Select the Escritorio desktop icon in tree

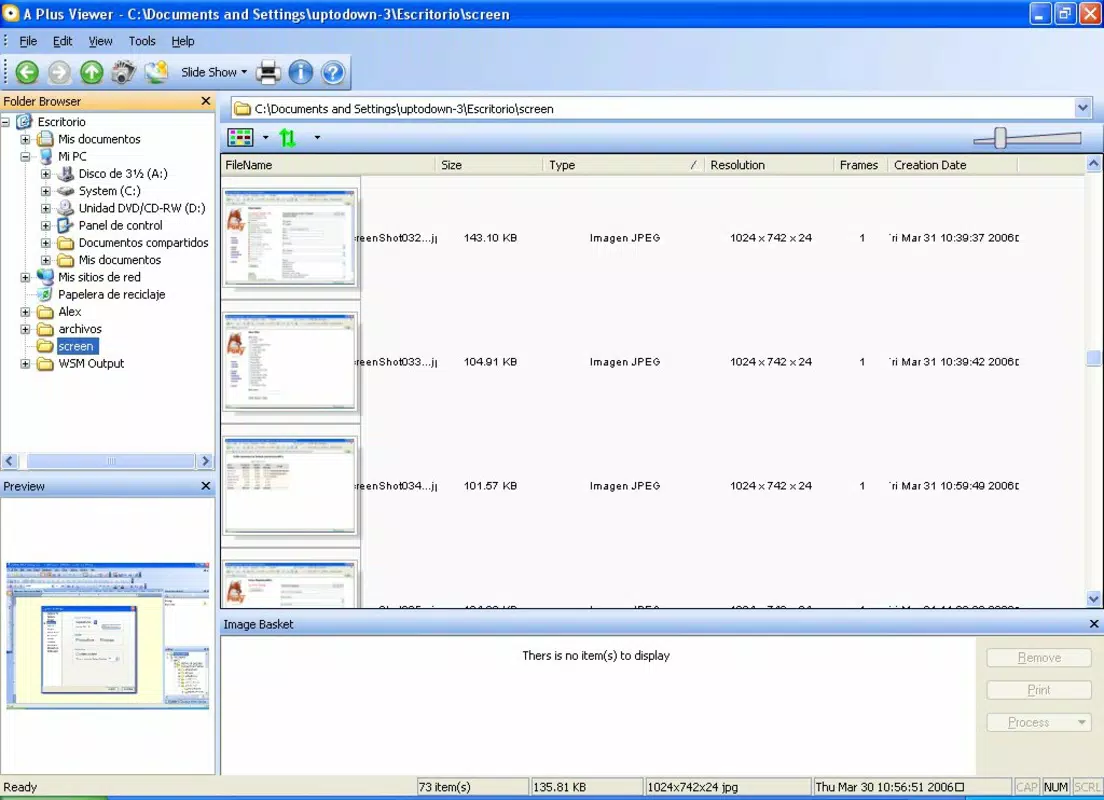click(x=25, y=122)
